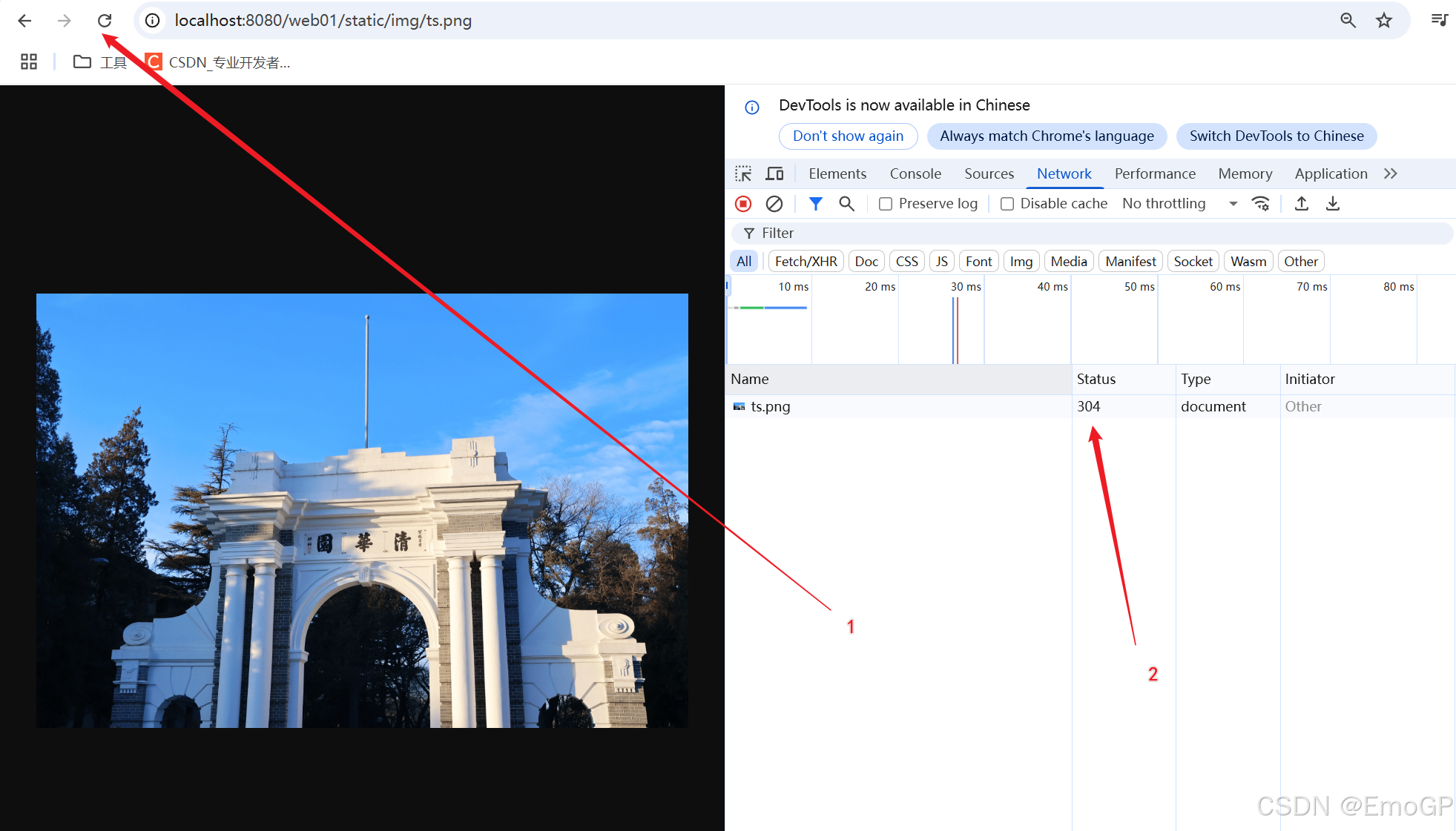
Task: Open the Performance tab
Action: click(1155, 173)
